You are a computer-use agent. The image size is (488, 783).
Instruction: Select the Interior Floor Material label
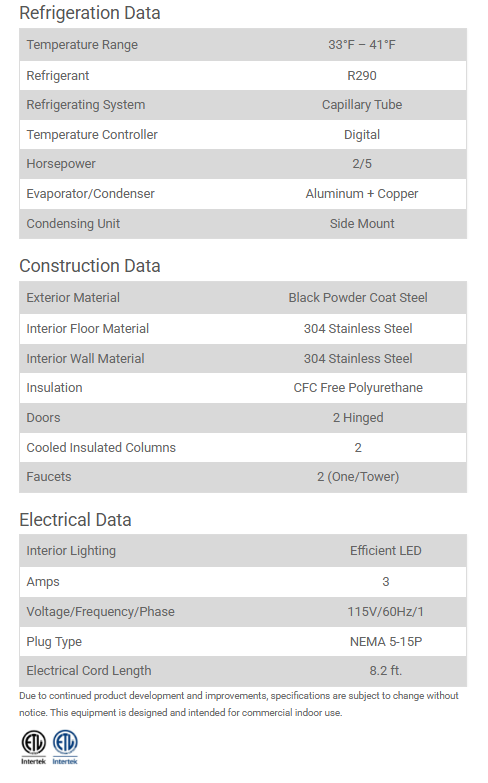(x=87, y=328)
